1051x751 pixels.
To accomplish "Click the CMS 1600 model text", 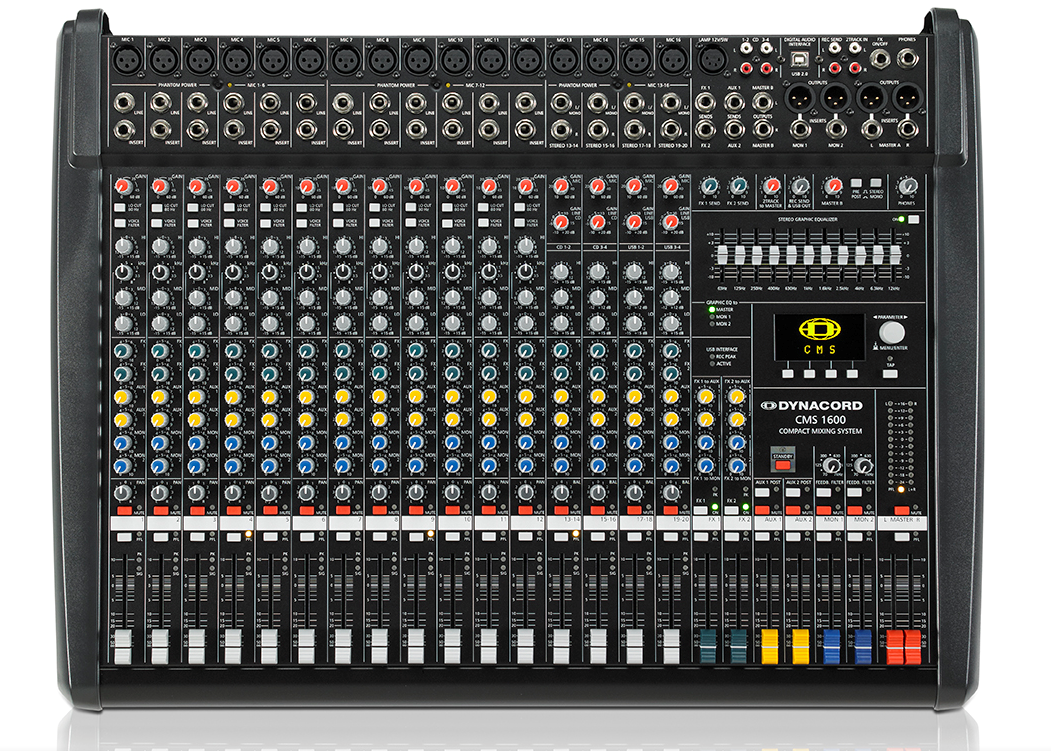I will click(x=821, y=420).
